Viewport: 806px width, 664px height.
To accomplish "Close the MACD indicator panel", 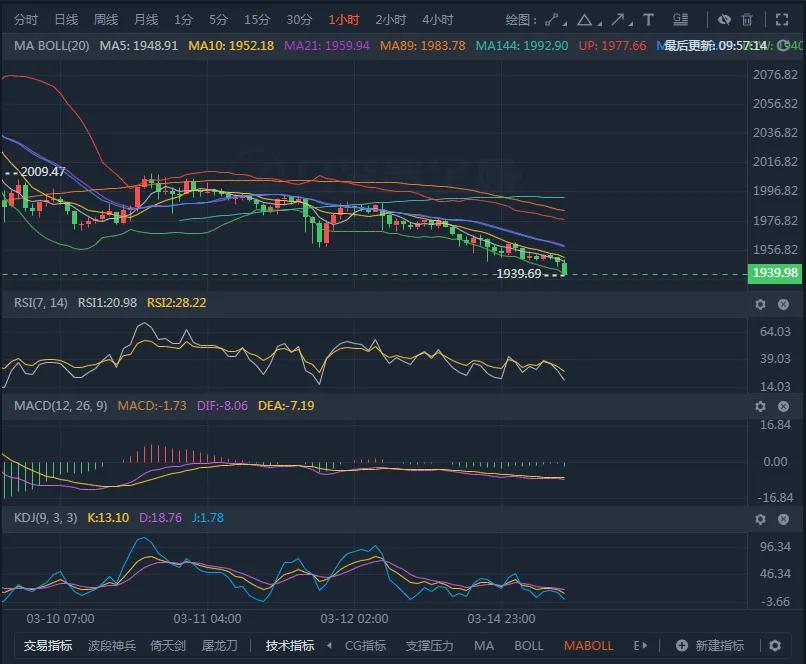I will [783, 407].
